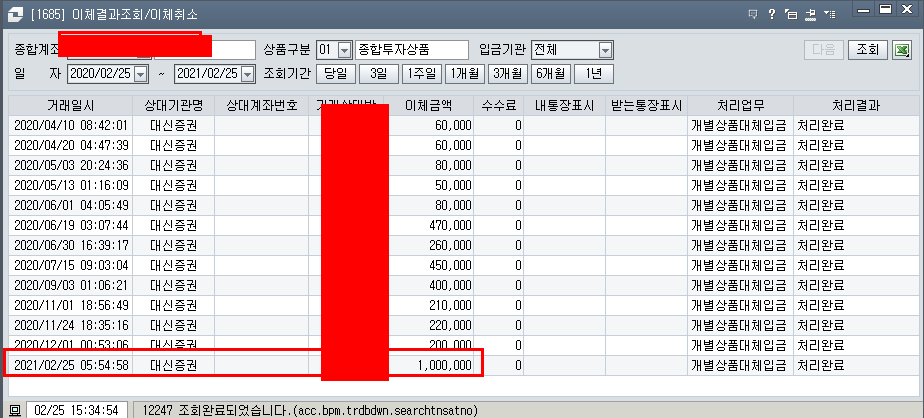Open calendar dropdown for end date 2021/02/25
The height and width of the screenshot is (418, 924).
248,74
